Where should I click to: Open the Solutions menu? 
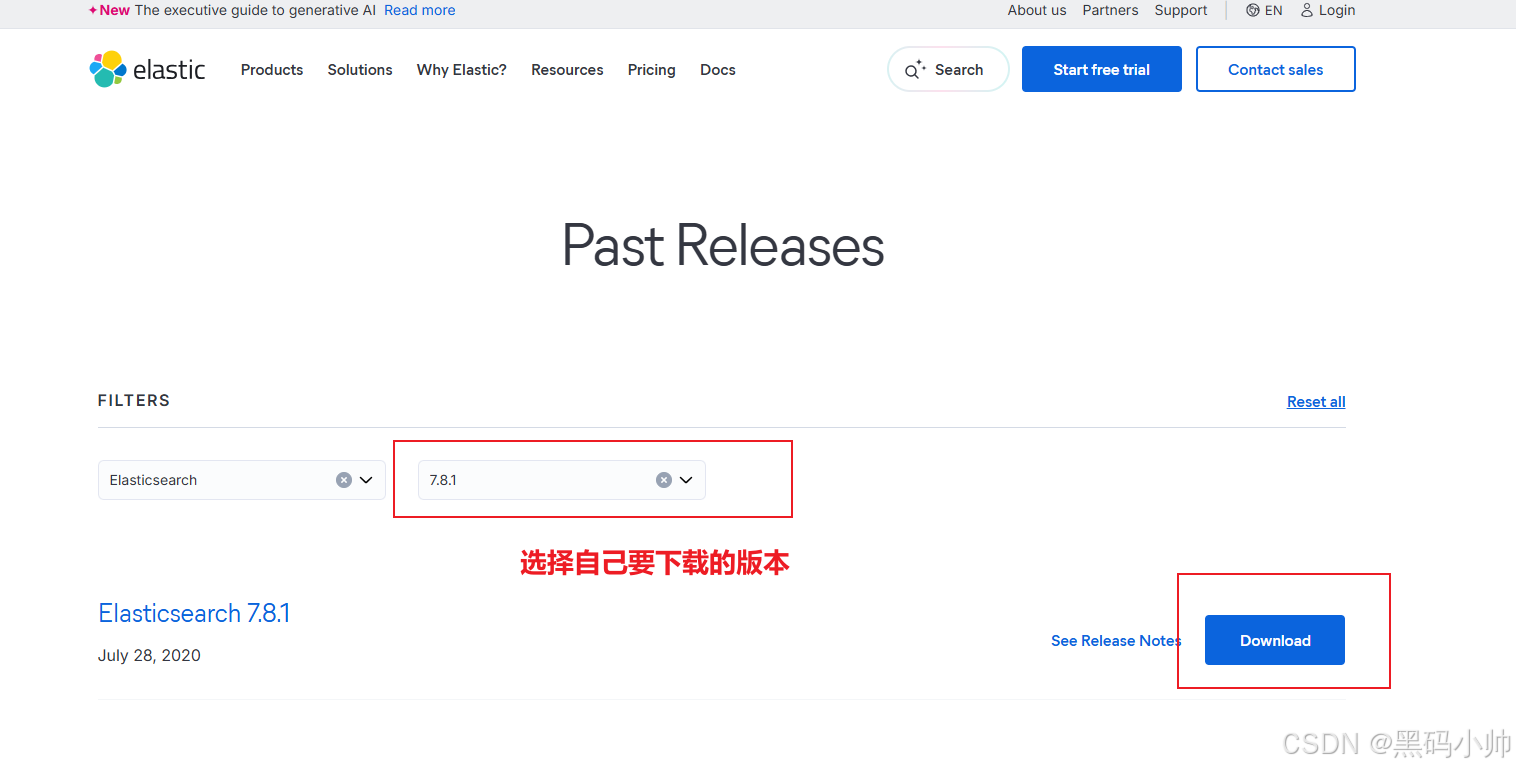[360, 70]
